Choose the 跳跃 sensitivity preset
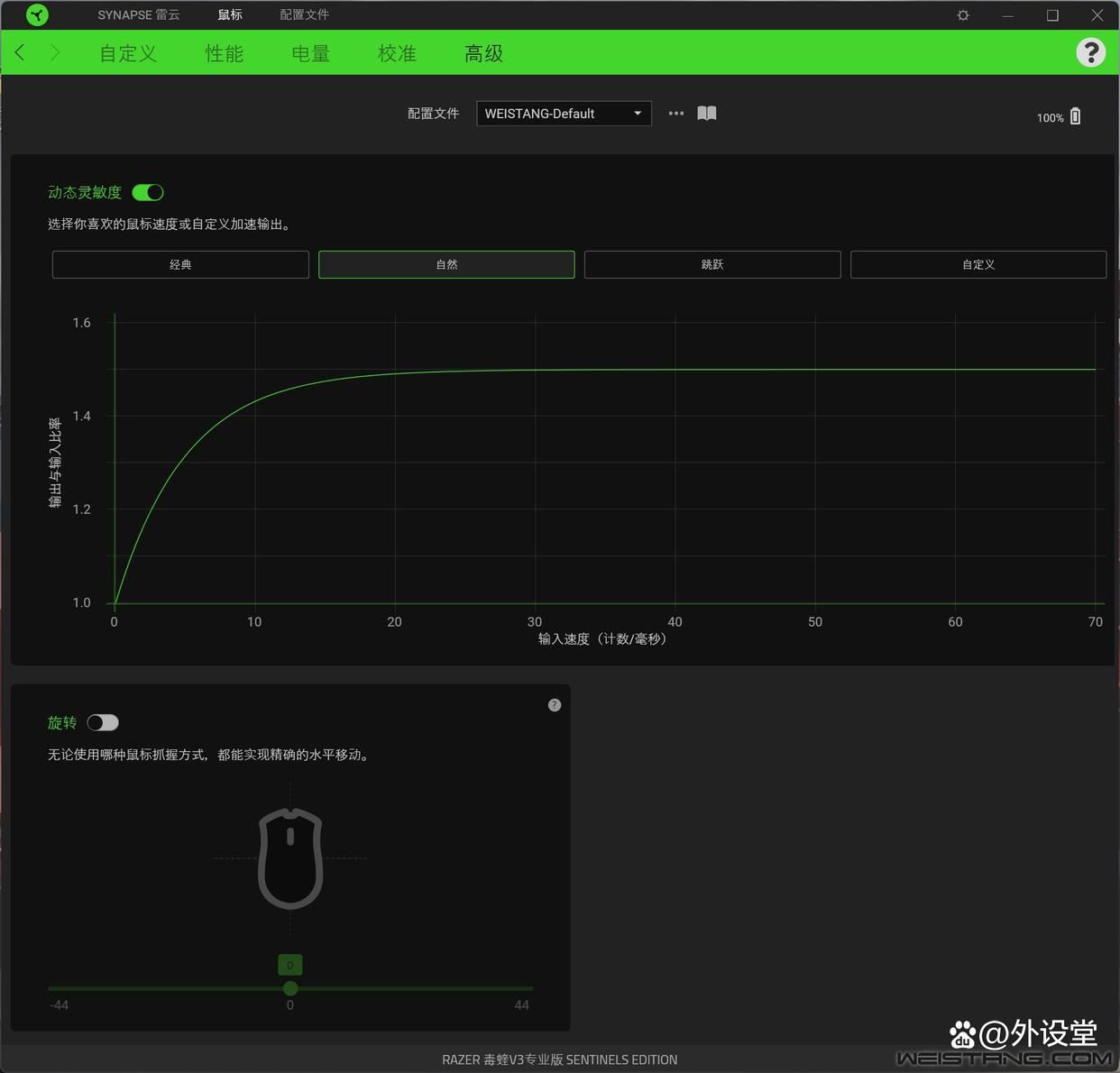The image size is (1120, 1073). click(712, 265)
